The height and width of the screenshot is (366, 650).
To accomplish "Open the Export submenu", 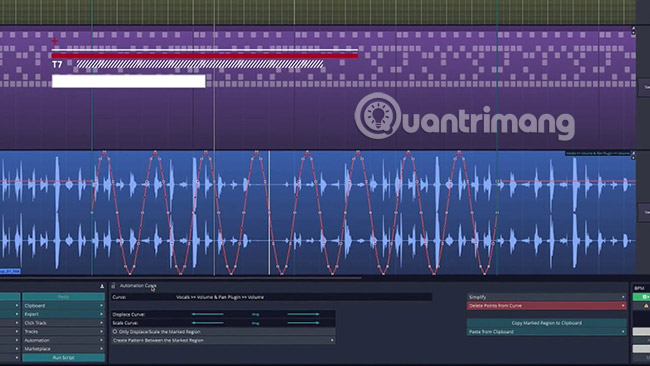I will click(x=63, y=314).
